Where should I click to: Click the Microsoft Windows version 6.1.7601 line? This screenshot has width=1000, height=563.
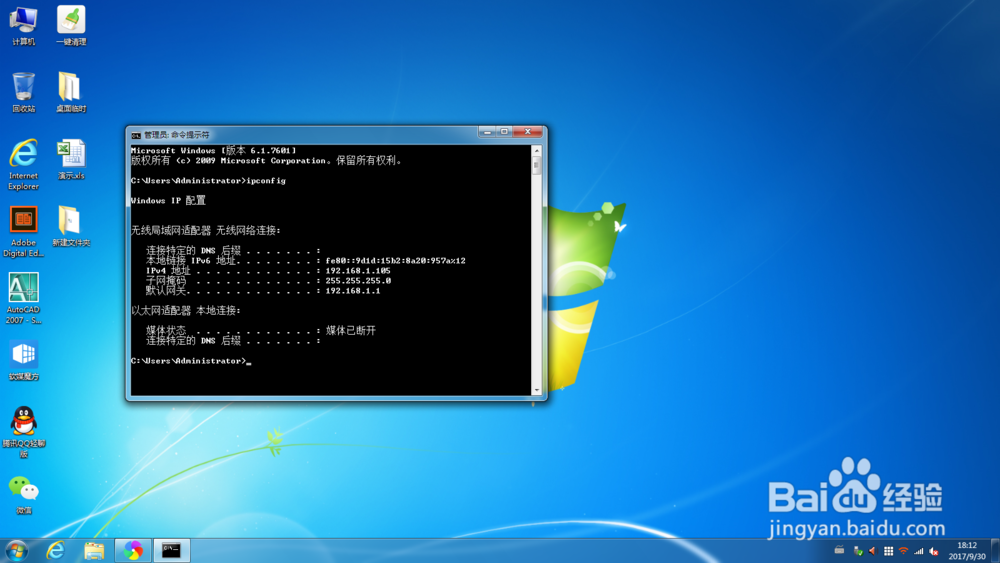tap(214, 150)
